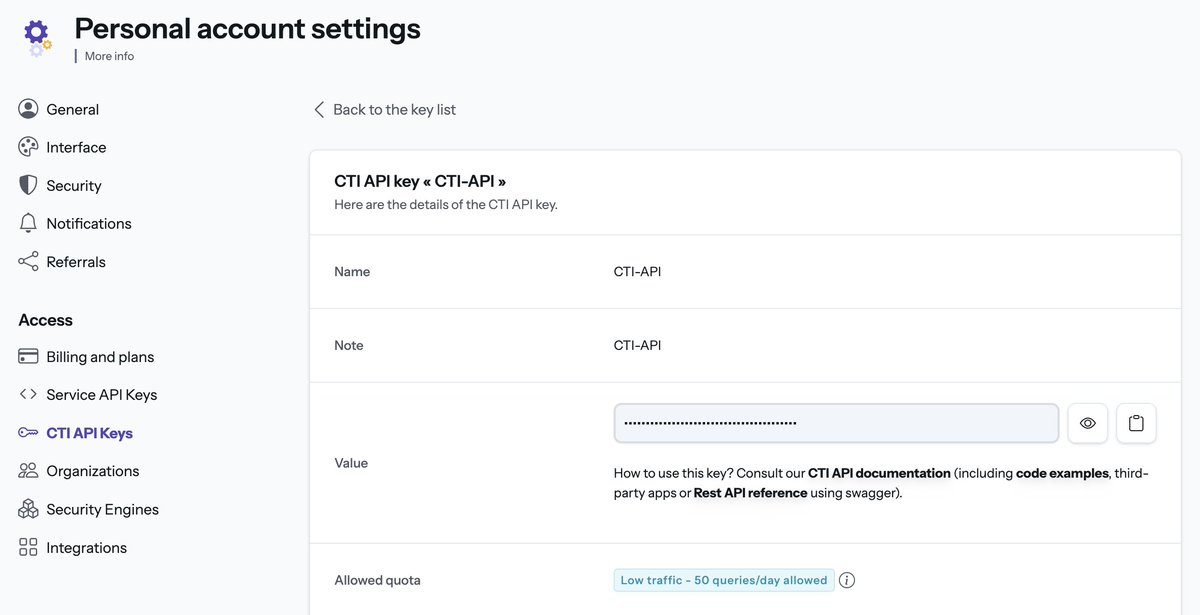Copy key value with clipboard button
This screenshot has height=615, width=1200.
[1136, 423]
